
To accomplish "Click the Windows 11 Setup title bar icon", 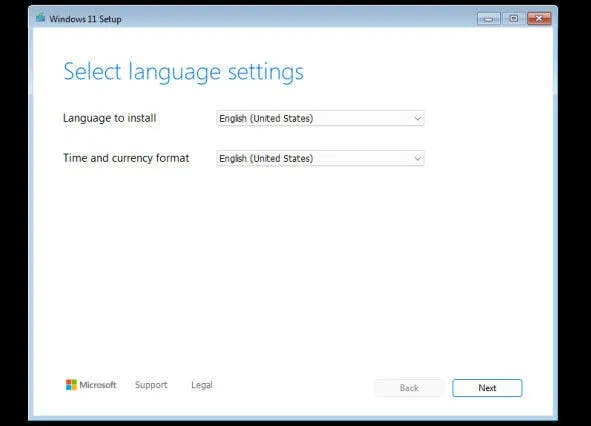I will point(40,17).
